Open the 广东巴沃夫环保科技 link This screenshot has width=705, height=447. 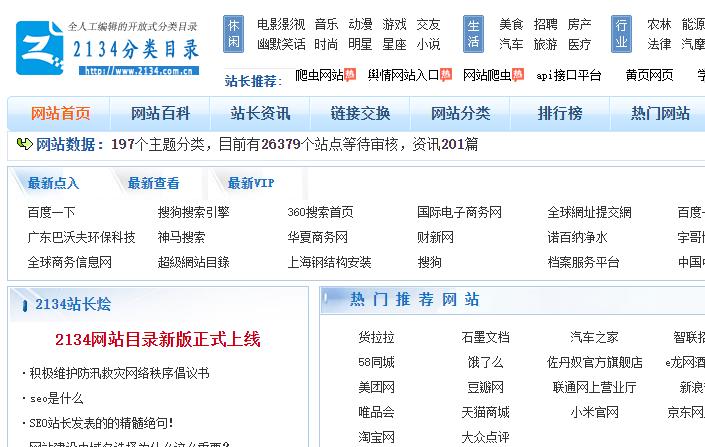click(x=81, y=237)
